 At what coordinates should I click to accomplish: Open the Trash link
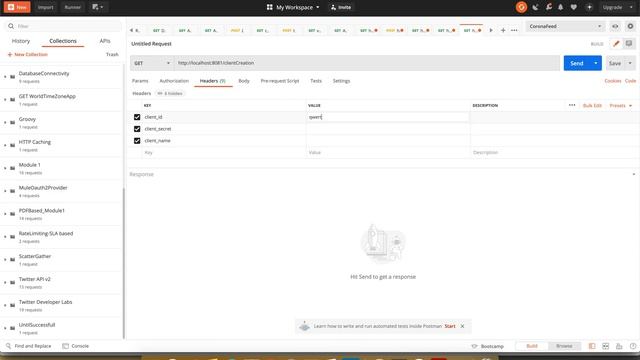[112, 54]
